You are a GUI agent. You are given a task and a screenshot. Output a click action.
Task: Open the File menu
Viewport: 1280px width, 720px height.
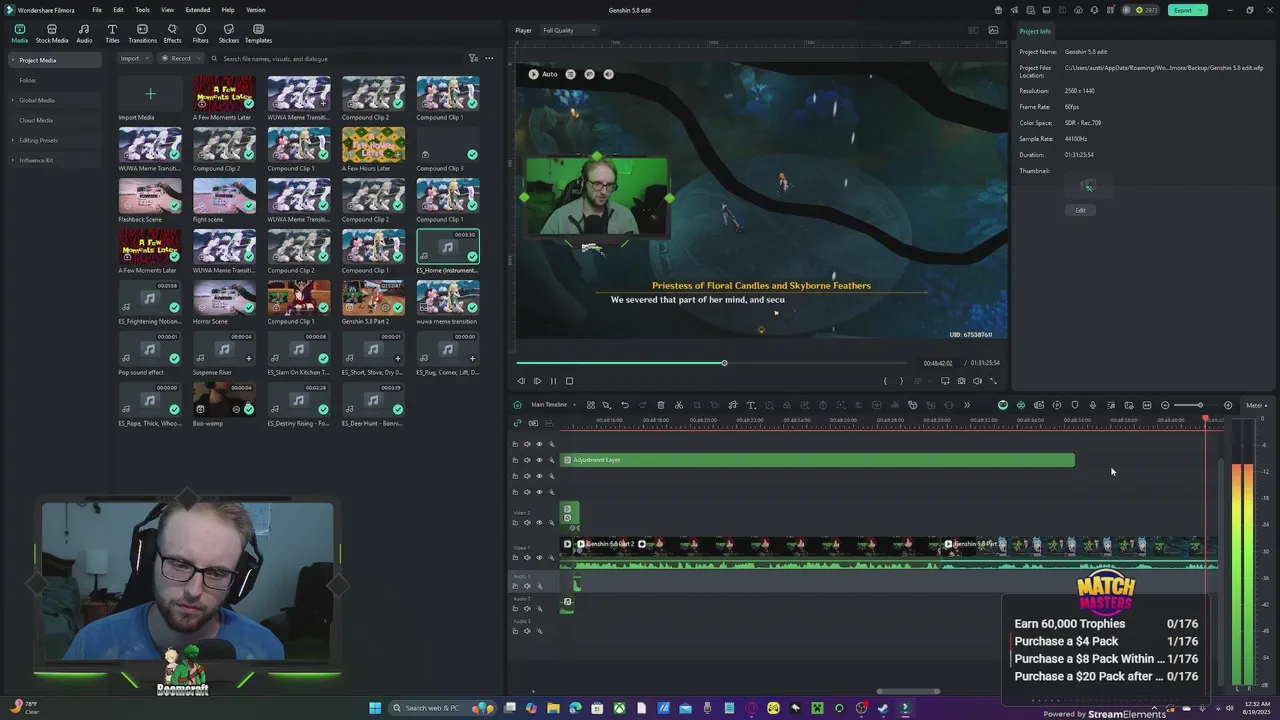[96, 10]
